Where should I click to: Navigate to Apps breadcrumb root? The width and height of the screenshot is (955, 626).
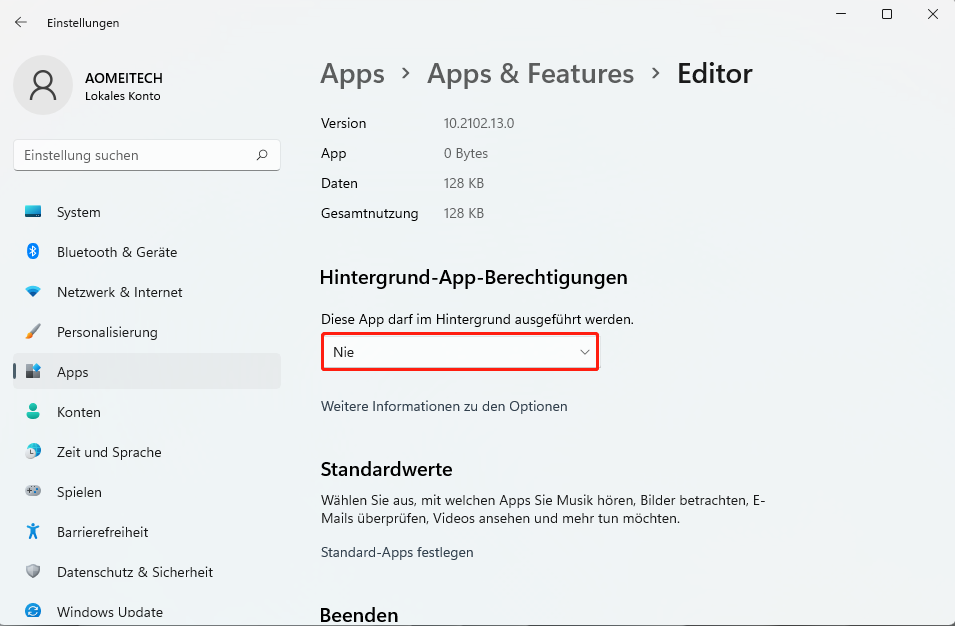[x=352, y=74]
